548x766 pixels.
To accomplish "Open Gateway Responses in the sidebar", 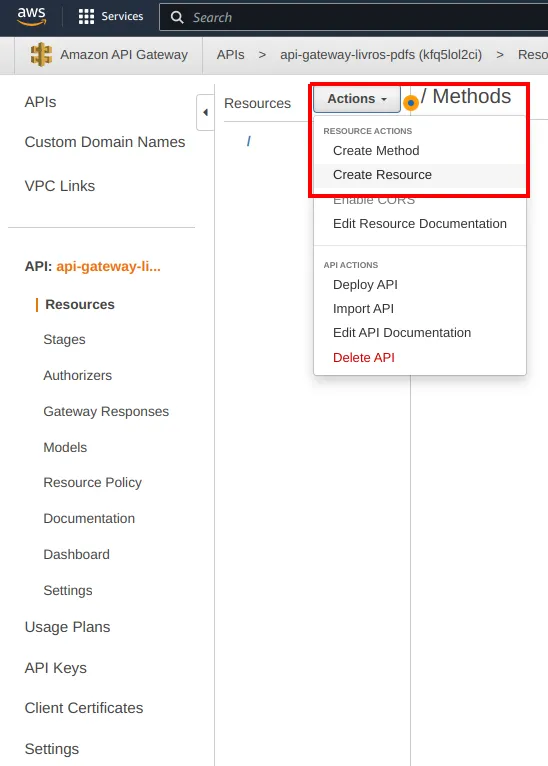I will tap(106, 411).
